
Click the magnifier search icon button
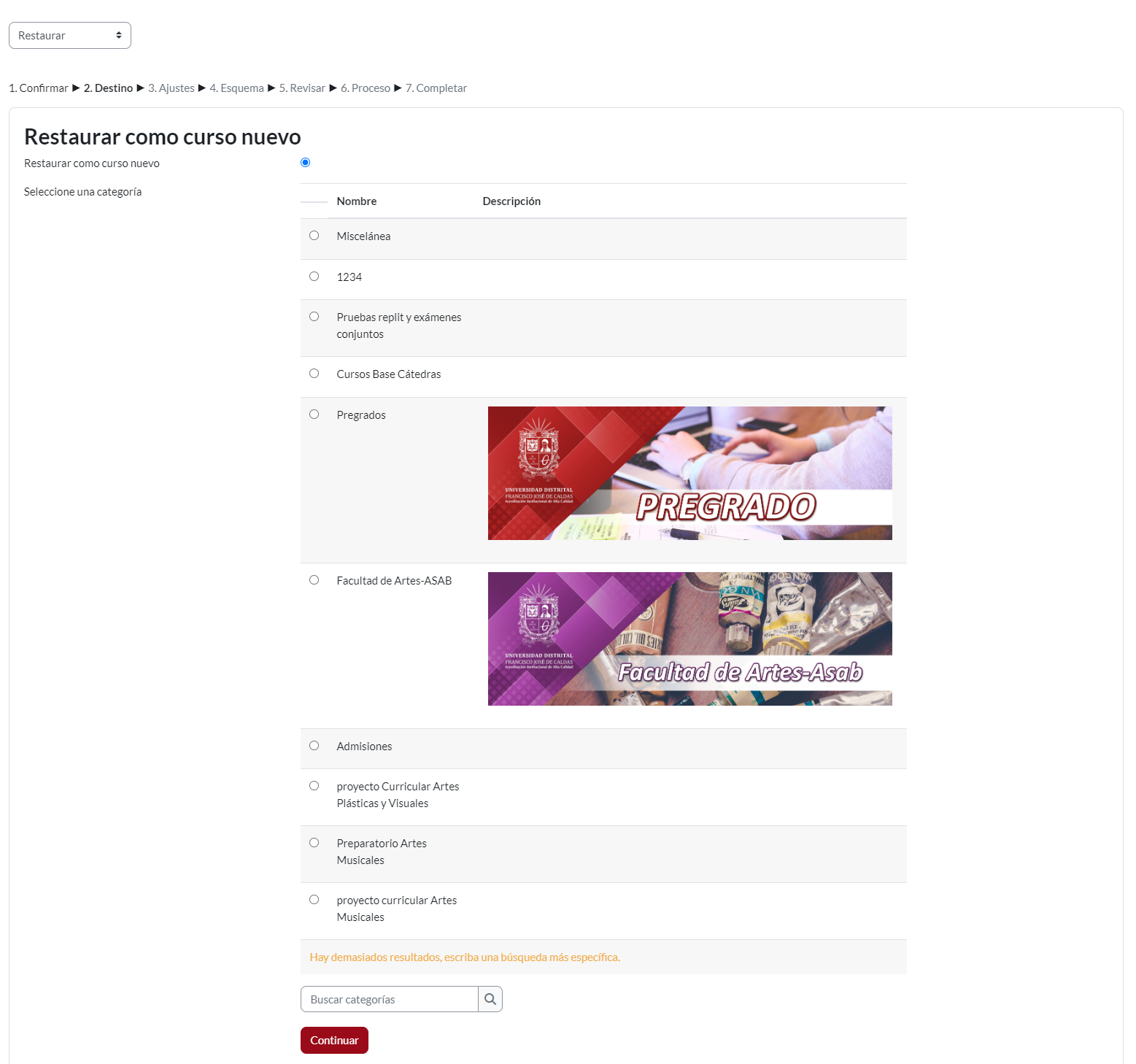490,999
